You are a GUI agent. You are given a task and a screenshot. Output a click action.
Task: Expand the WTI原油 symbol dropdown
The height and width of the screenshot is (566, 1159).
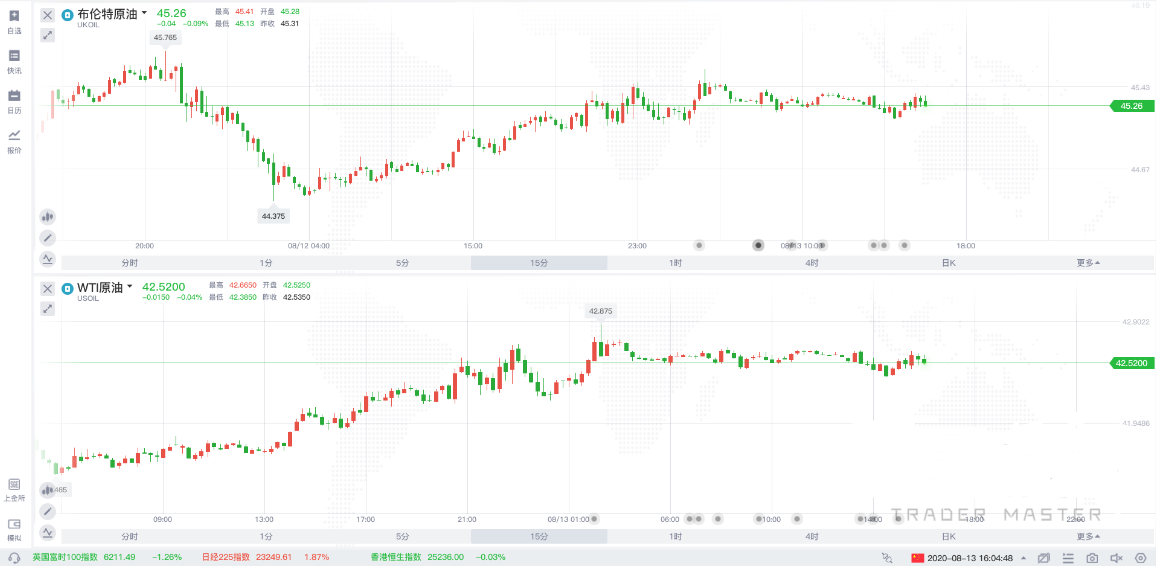131,287
